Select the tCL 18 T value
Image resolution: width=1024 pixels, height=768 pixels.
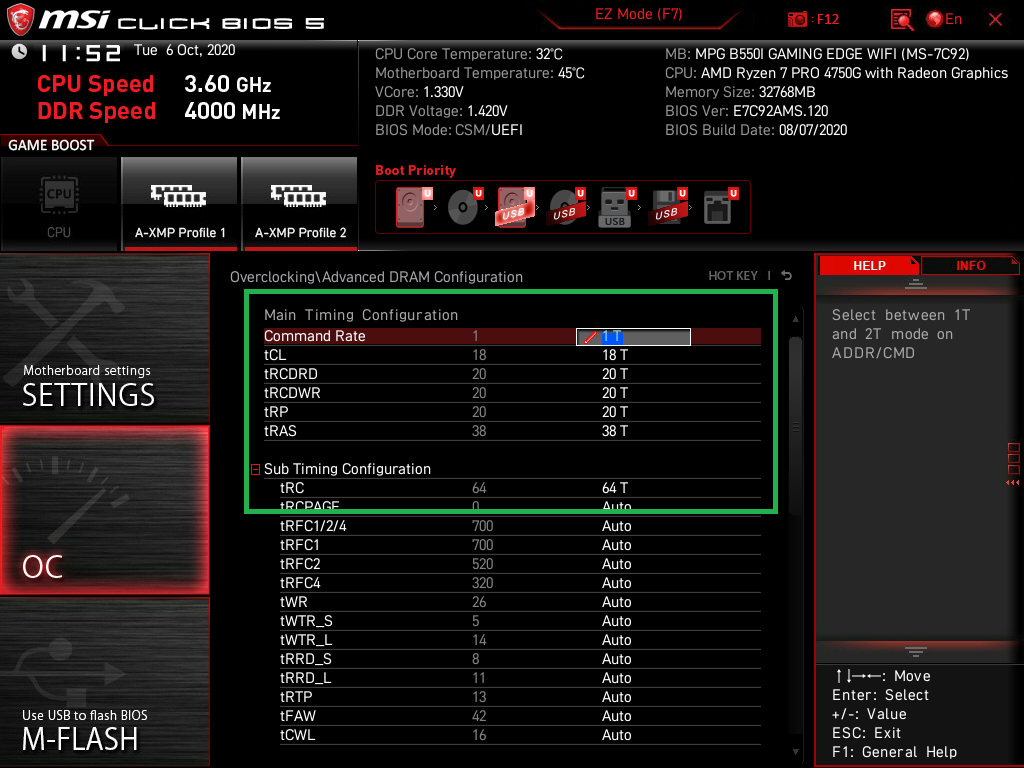tap(615, 355)
